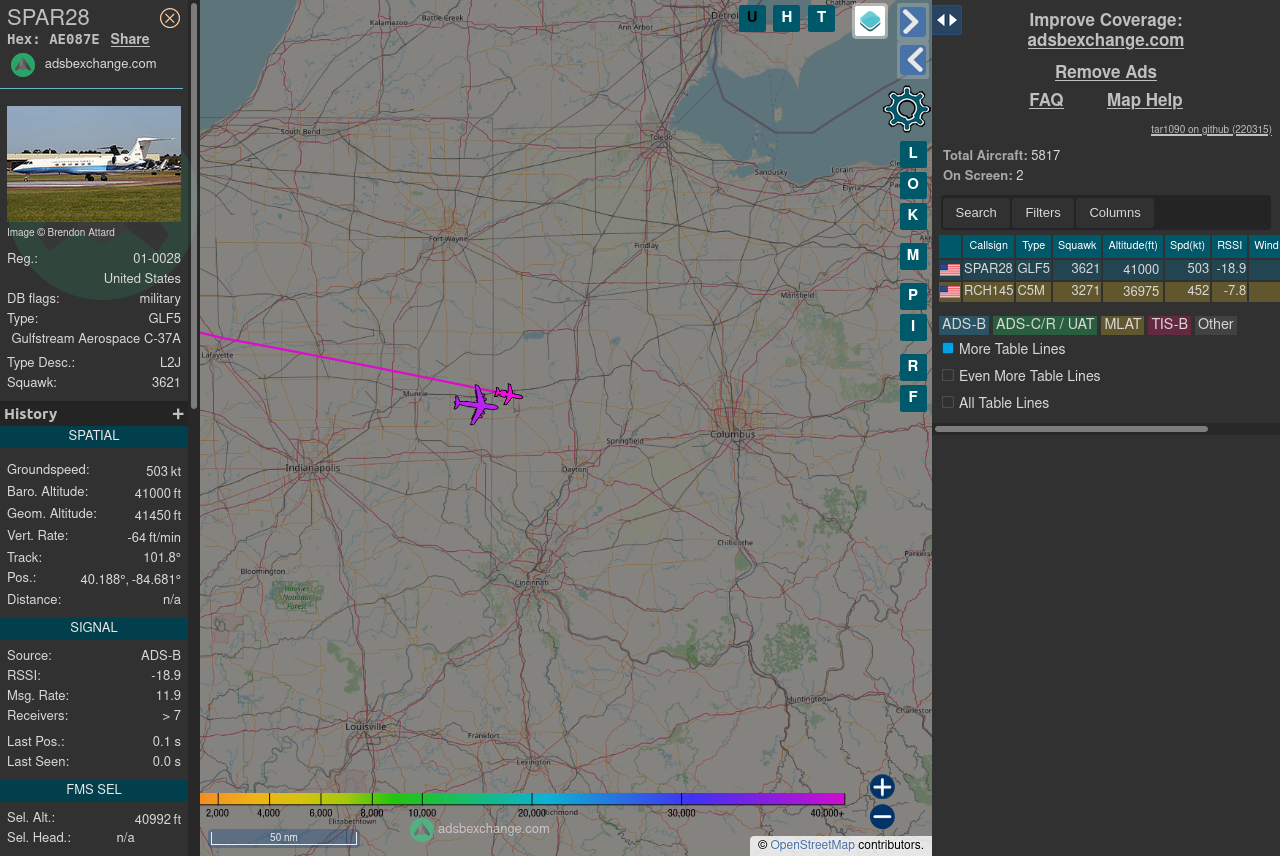
Task: Click the altitude color legend bar
Action: pos(522,799)
